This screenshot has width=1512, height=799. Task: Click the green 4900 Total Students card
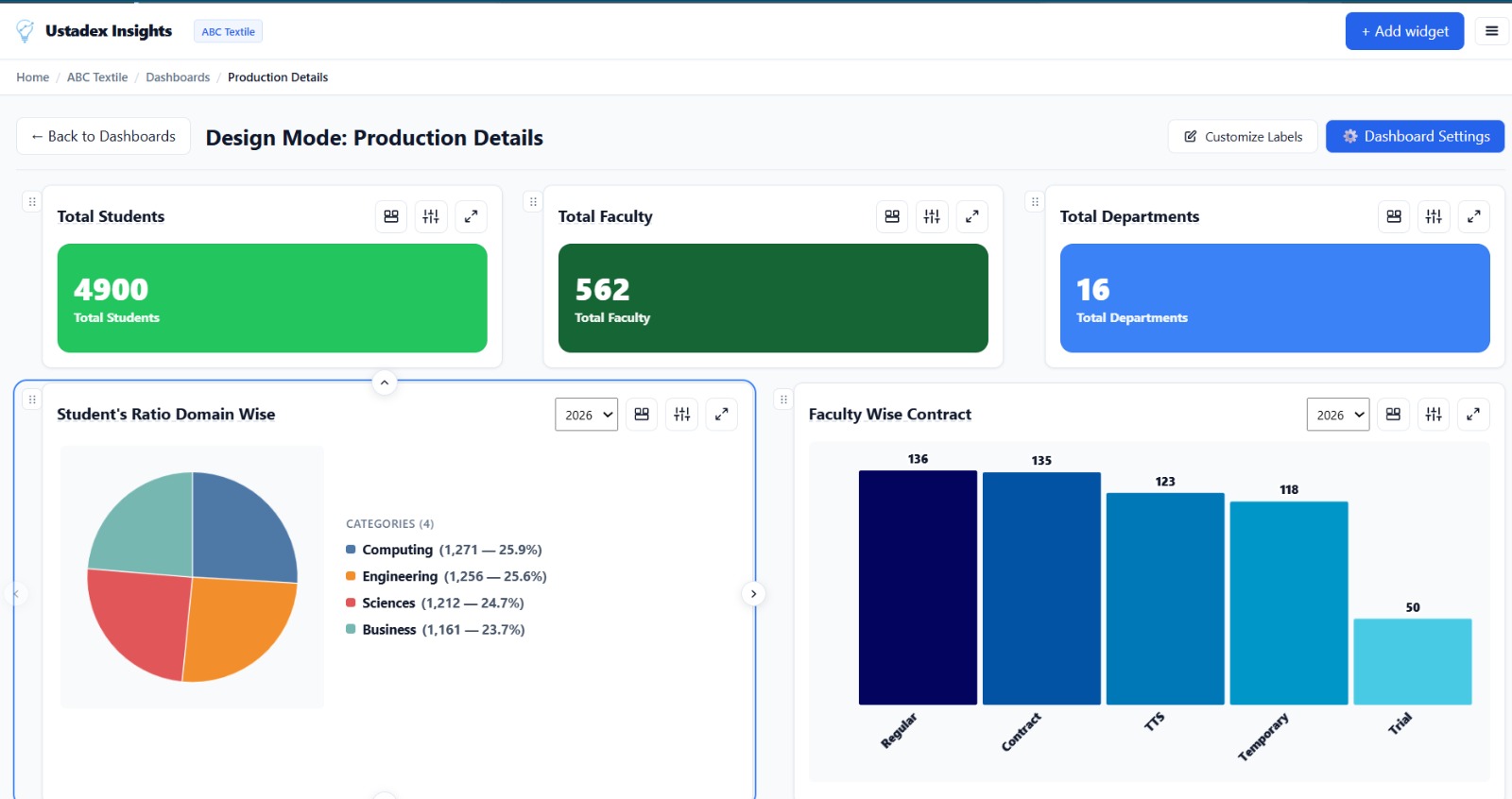[272, 298]
